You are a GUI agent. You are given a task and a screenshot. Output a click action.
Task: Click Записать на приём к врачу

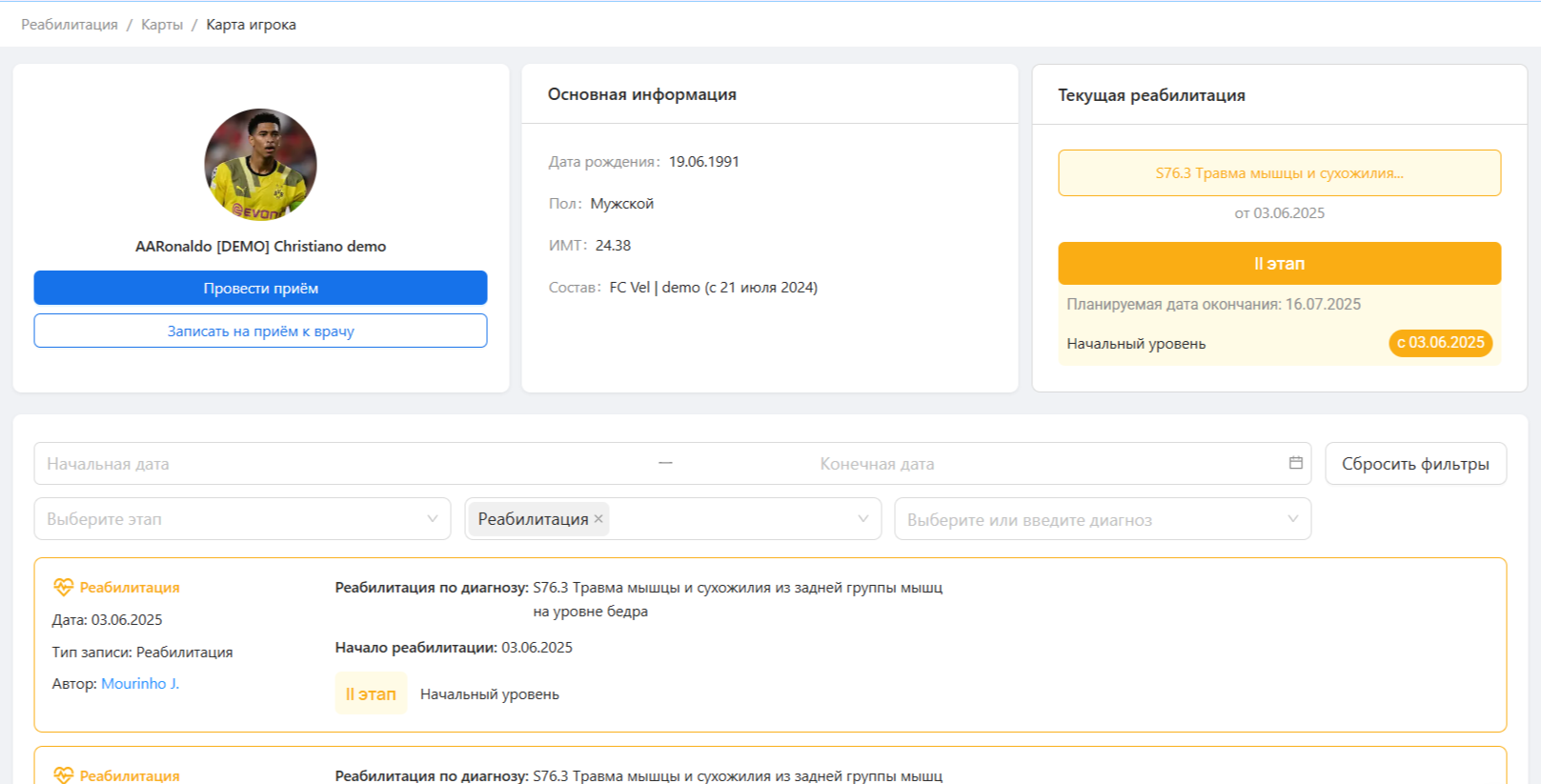point(260,331)
